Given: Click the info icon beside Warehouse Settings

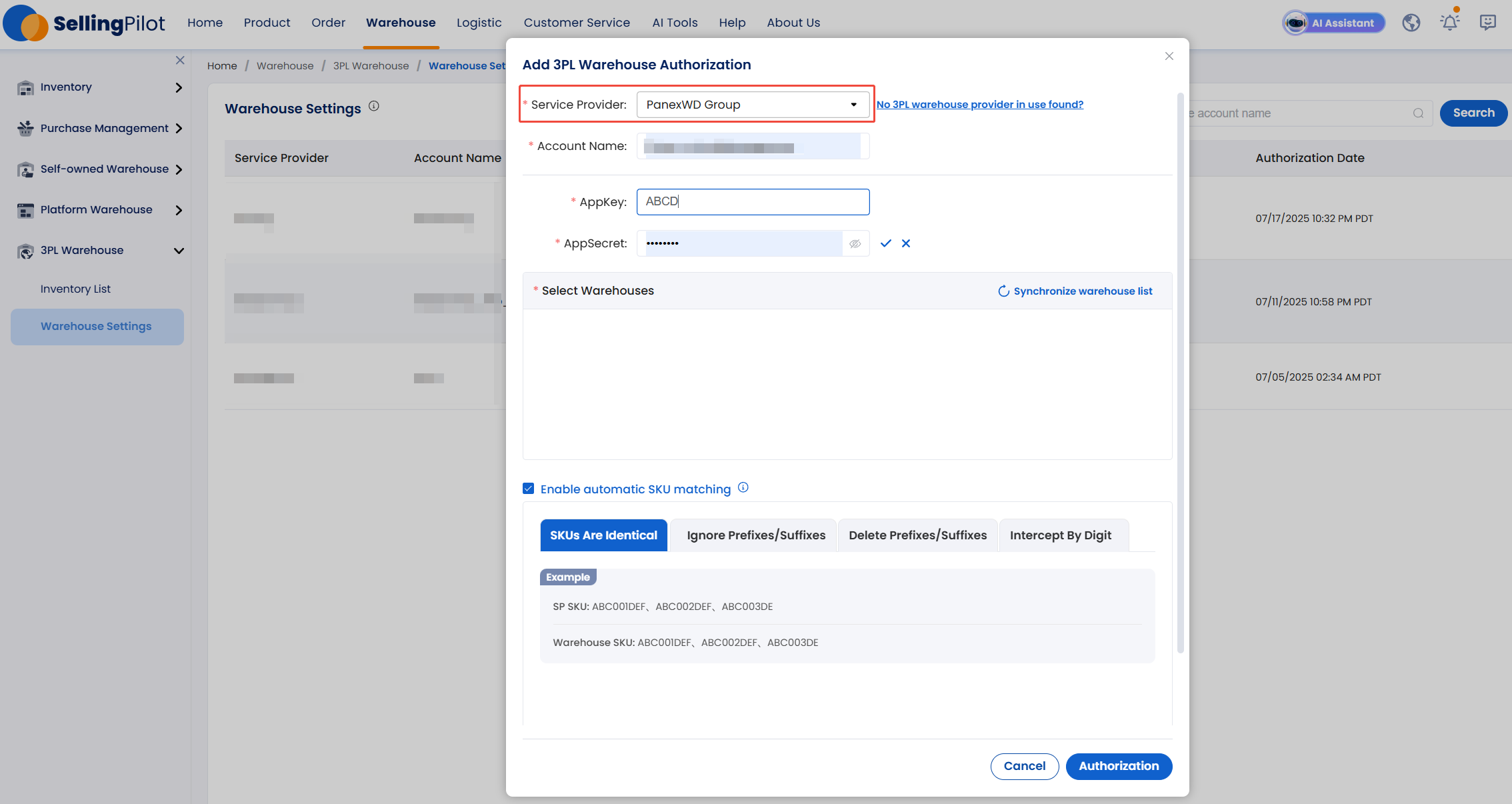Looking at the screenshot, I should click(x=374, y=106).
